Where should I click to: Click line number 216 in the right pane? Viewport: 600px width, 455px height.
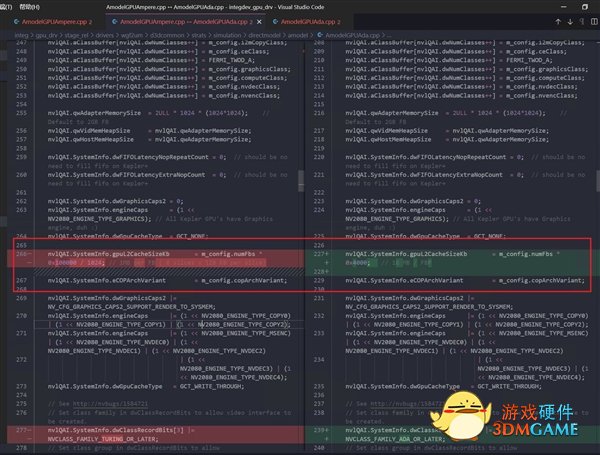319,113
